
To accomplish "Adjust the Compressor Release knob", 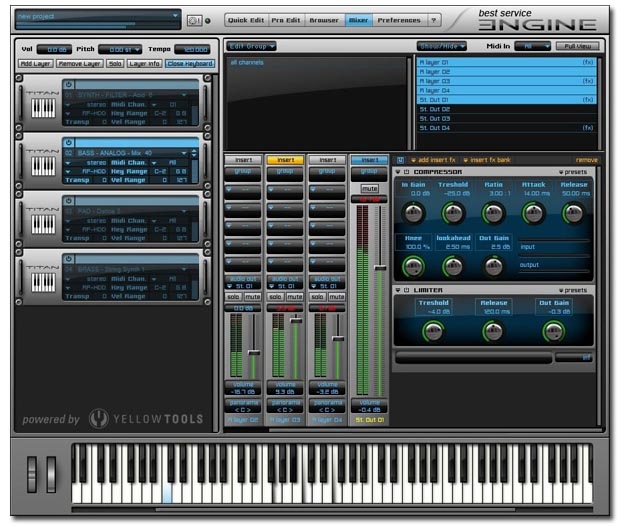I will coord(574,213).
